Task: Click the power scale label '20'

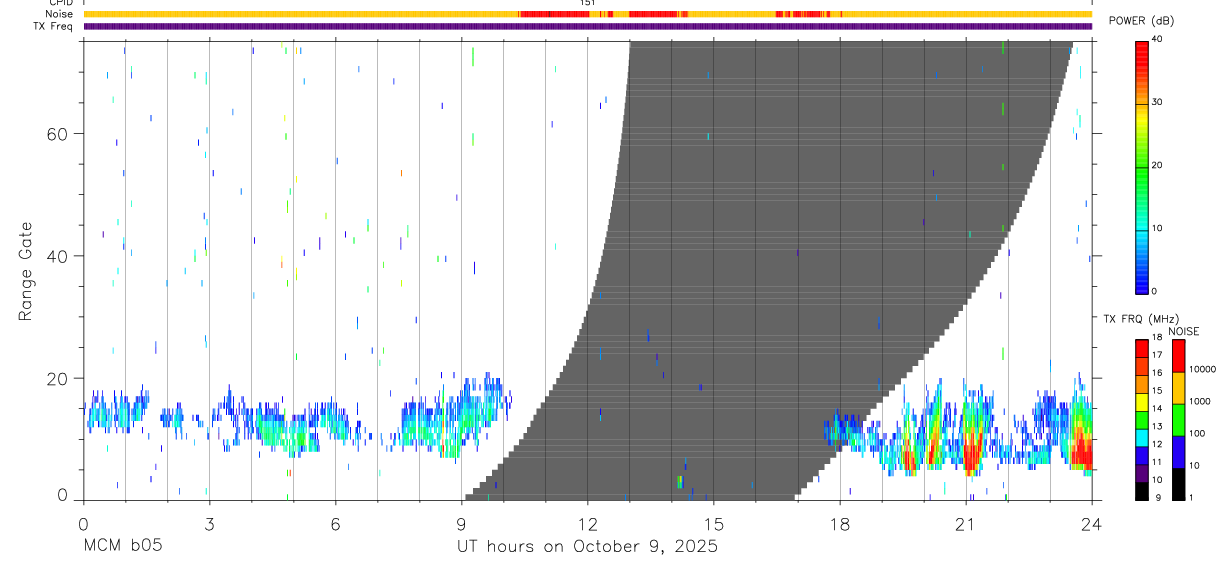Action: [x=1157, y=165]
